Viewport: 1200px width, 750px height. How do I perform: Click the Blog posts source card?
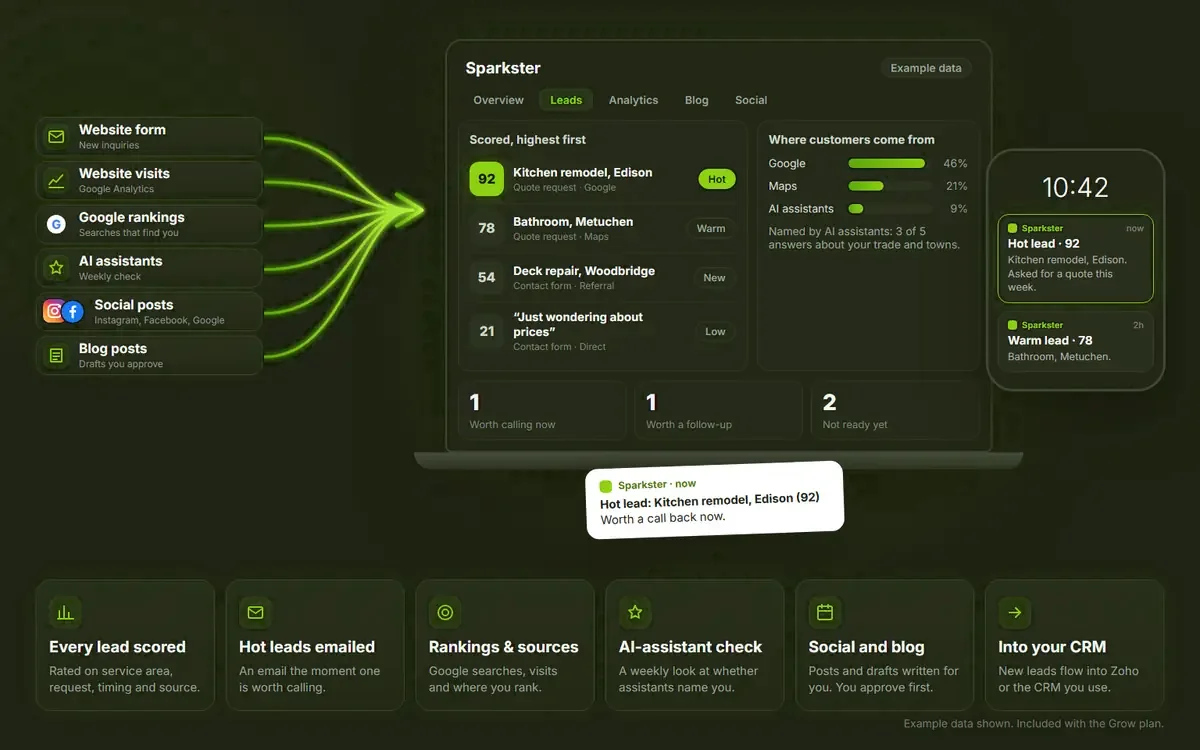coord(149,355)
